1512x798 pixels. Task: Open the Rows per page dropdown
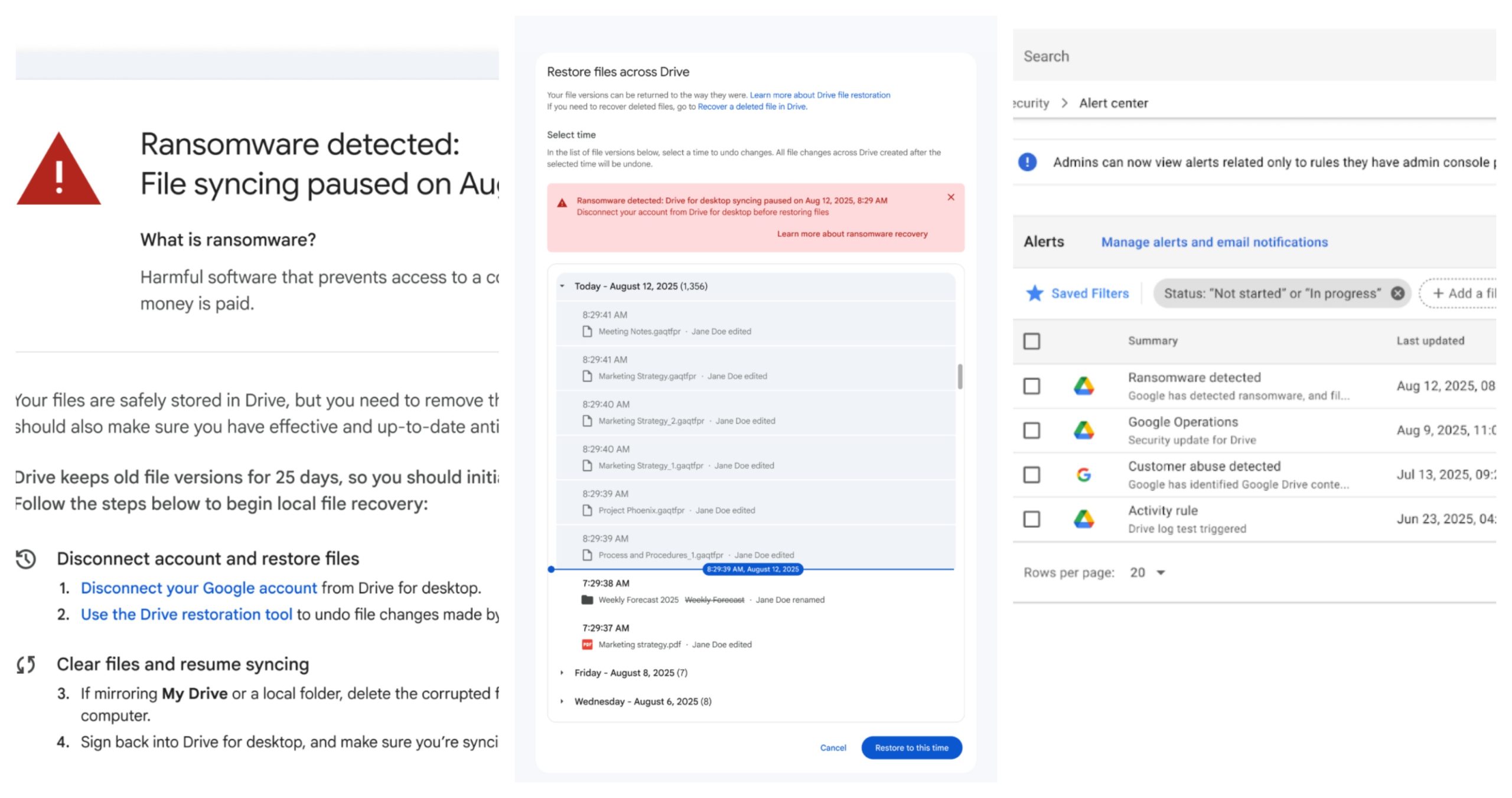[x=1148, y=572]
